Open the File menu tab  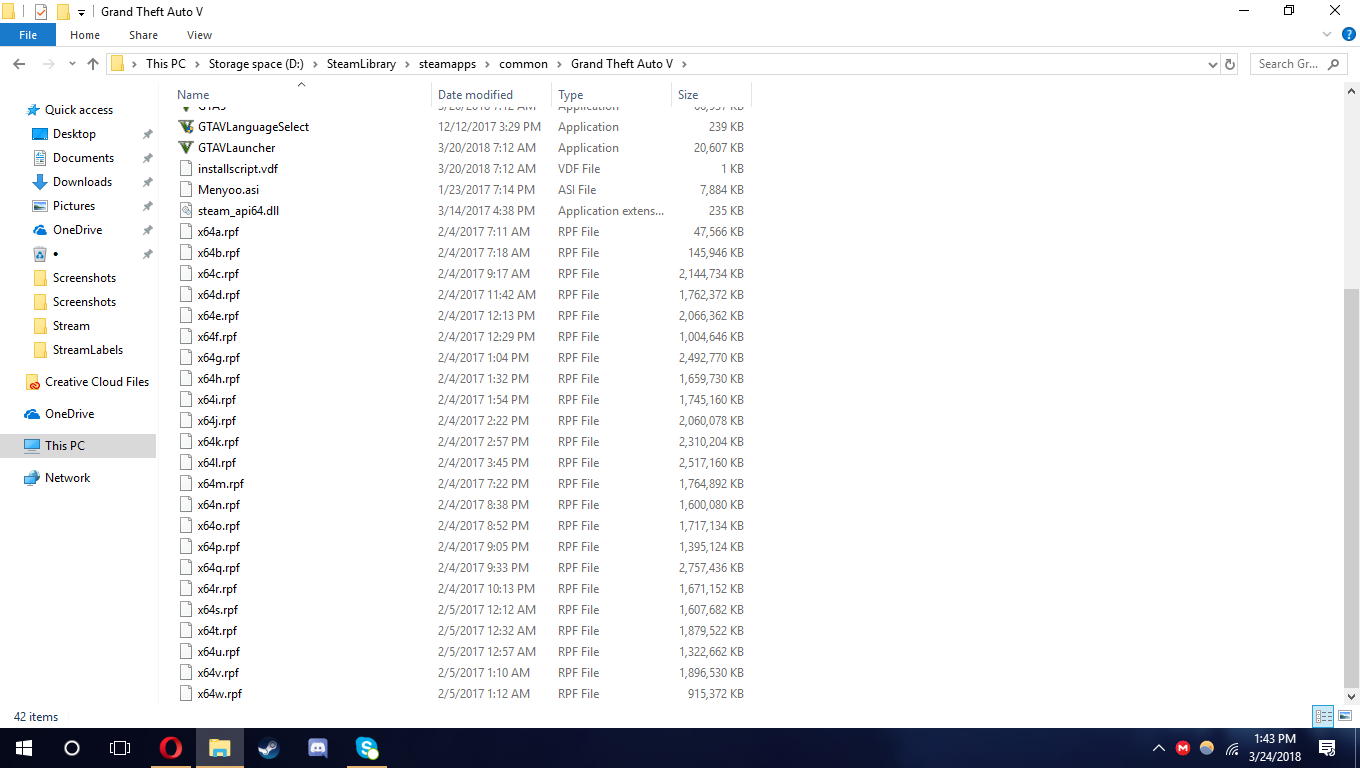[28, 35]
